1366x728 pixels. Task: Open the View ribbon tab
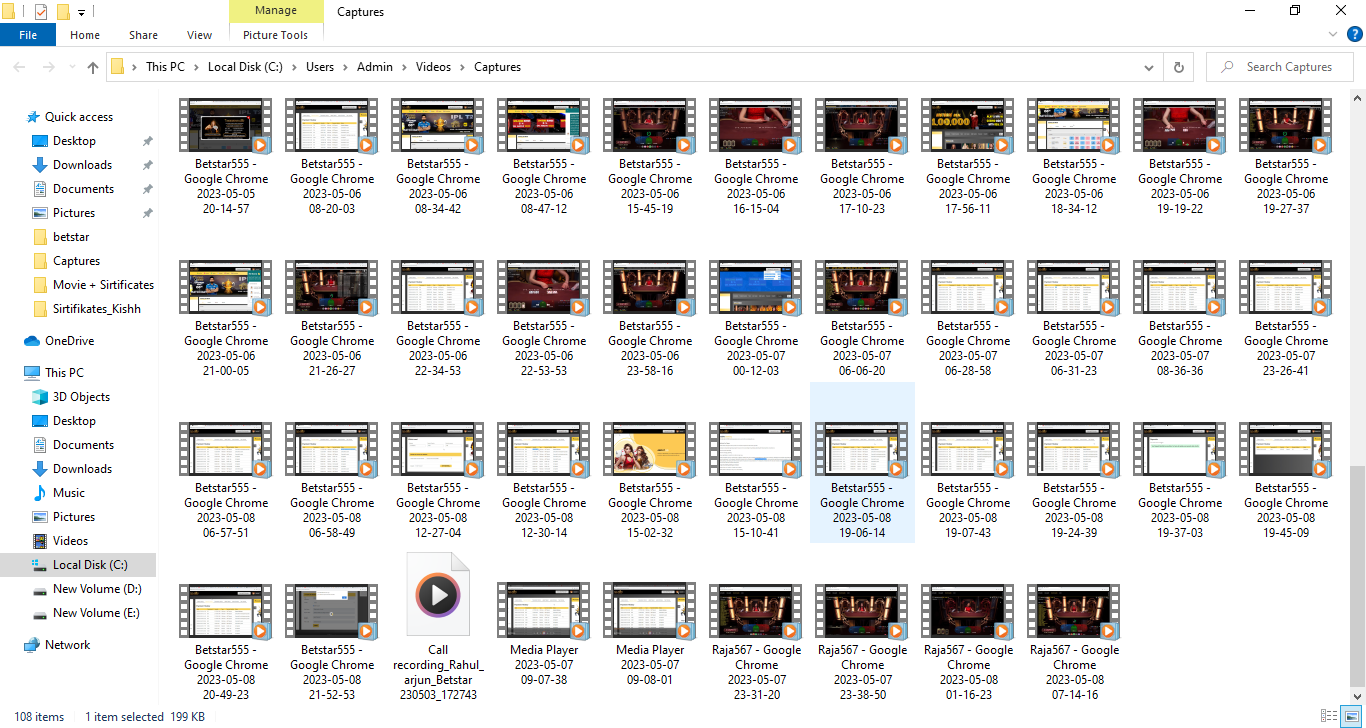(199, 35)
